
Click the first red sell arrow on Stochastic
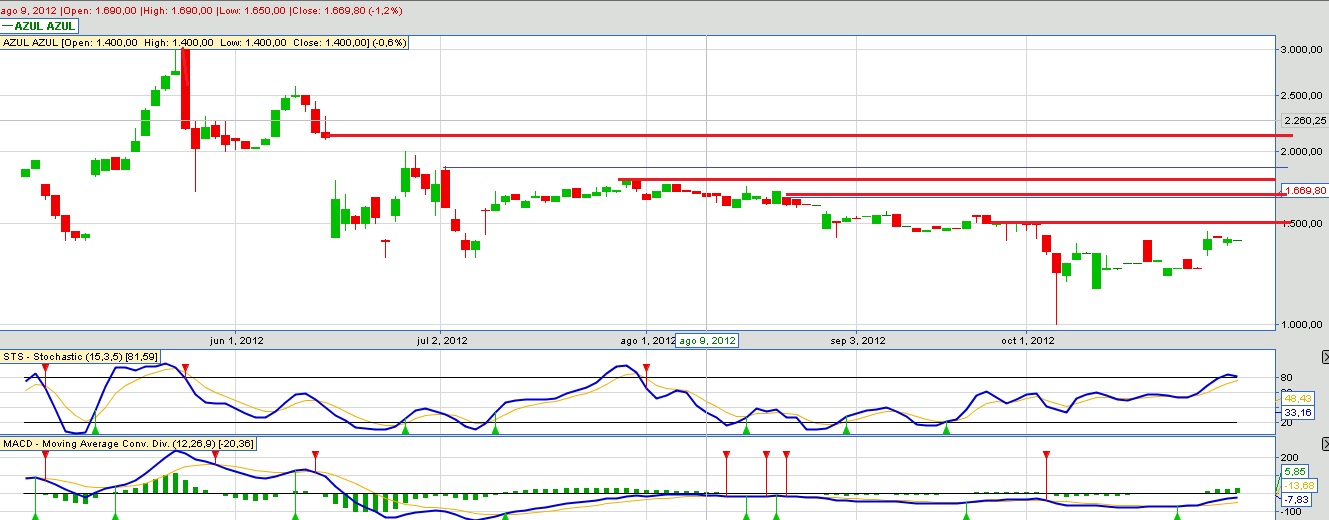(45, 369)
